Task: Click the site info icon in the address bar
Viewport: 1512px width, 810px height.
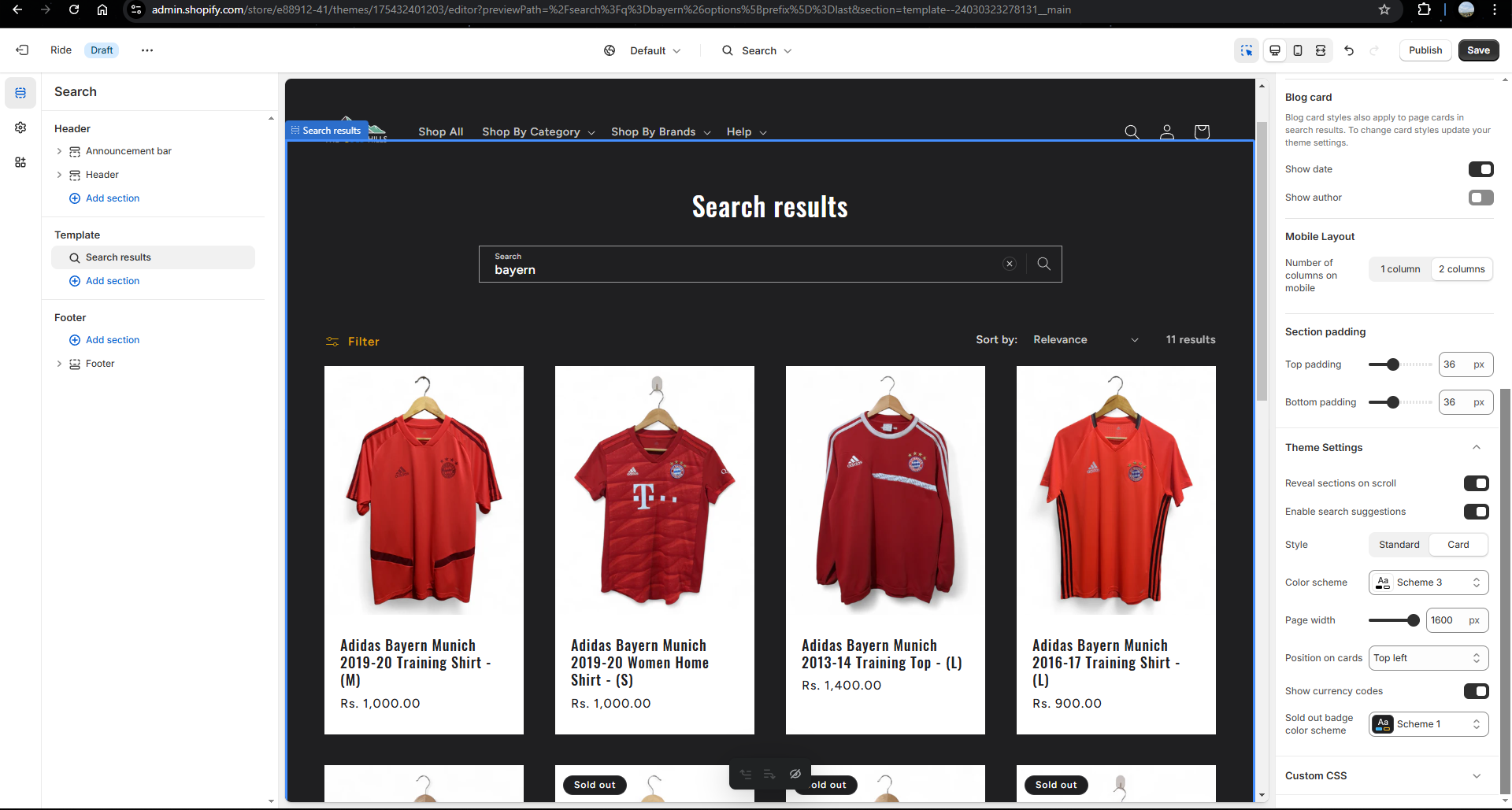Action: coord(136,9)
